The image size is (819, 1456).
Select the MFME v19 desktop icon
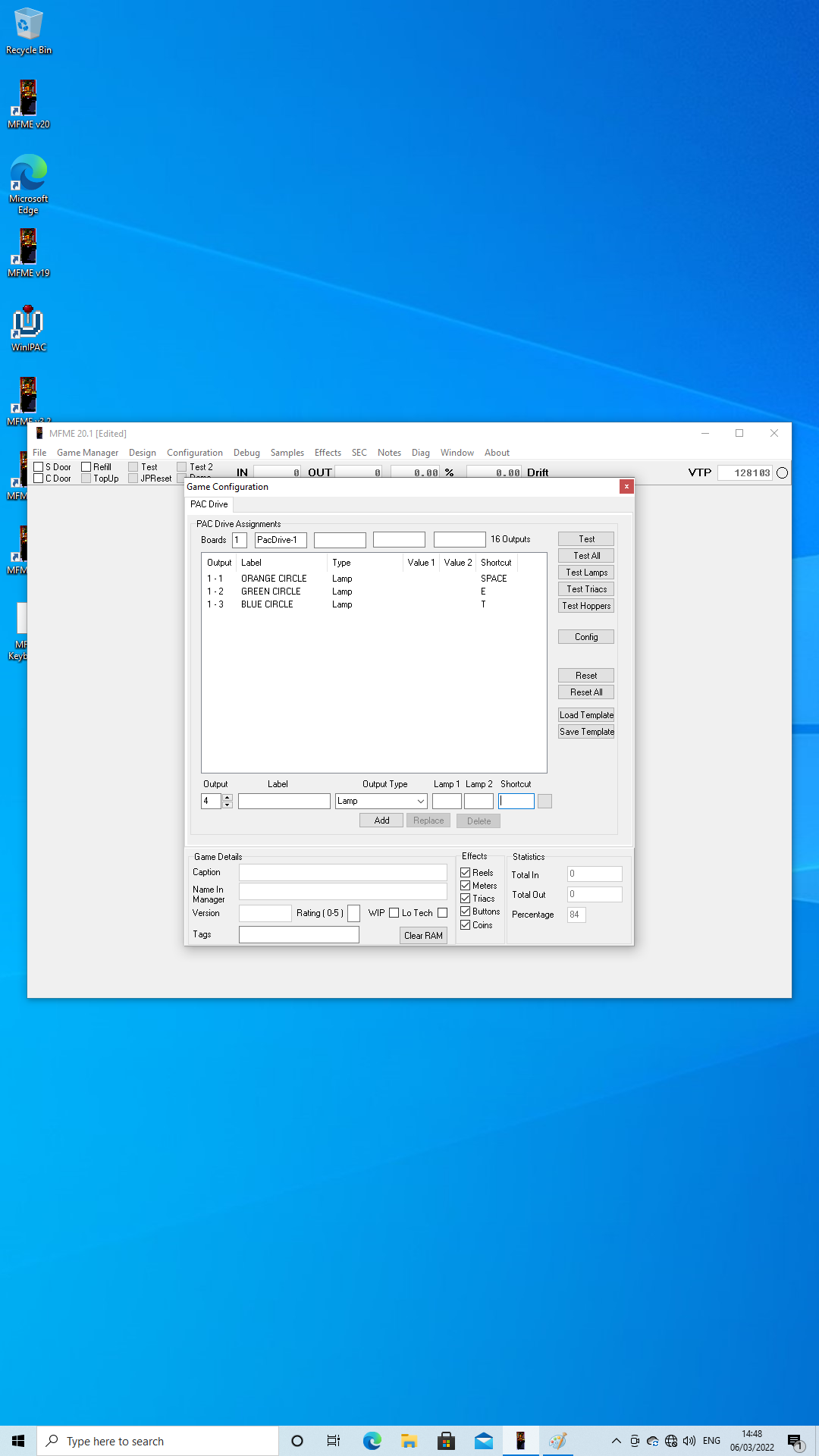[x=28, y=253]
